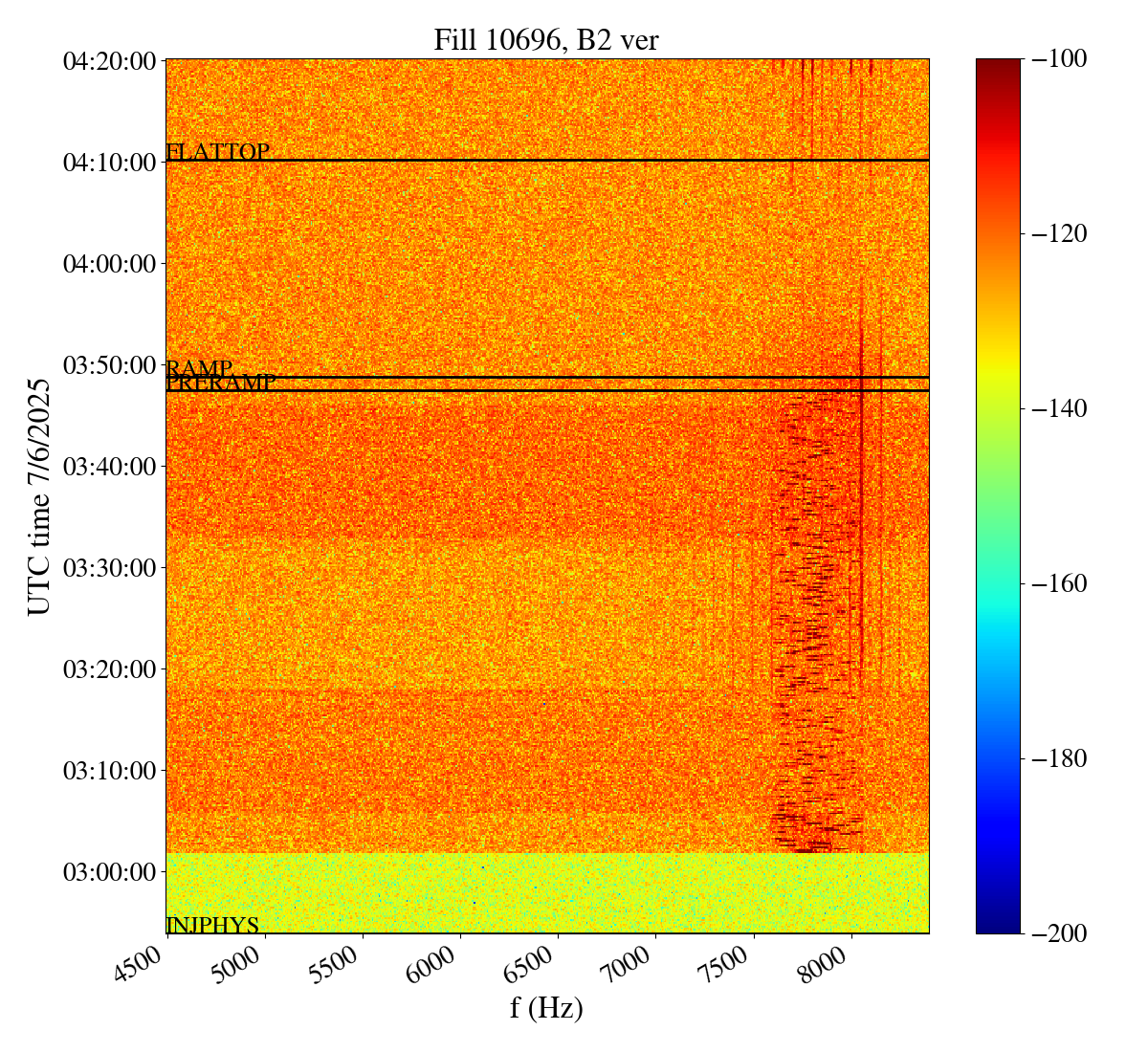Click the green section of the colorbar

click(998, 478)
